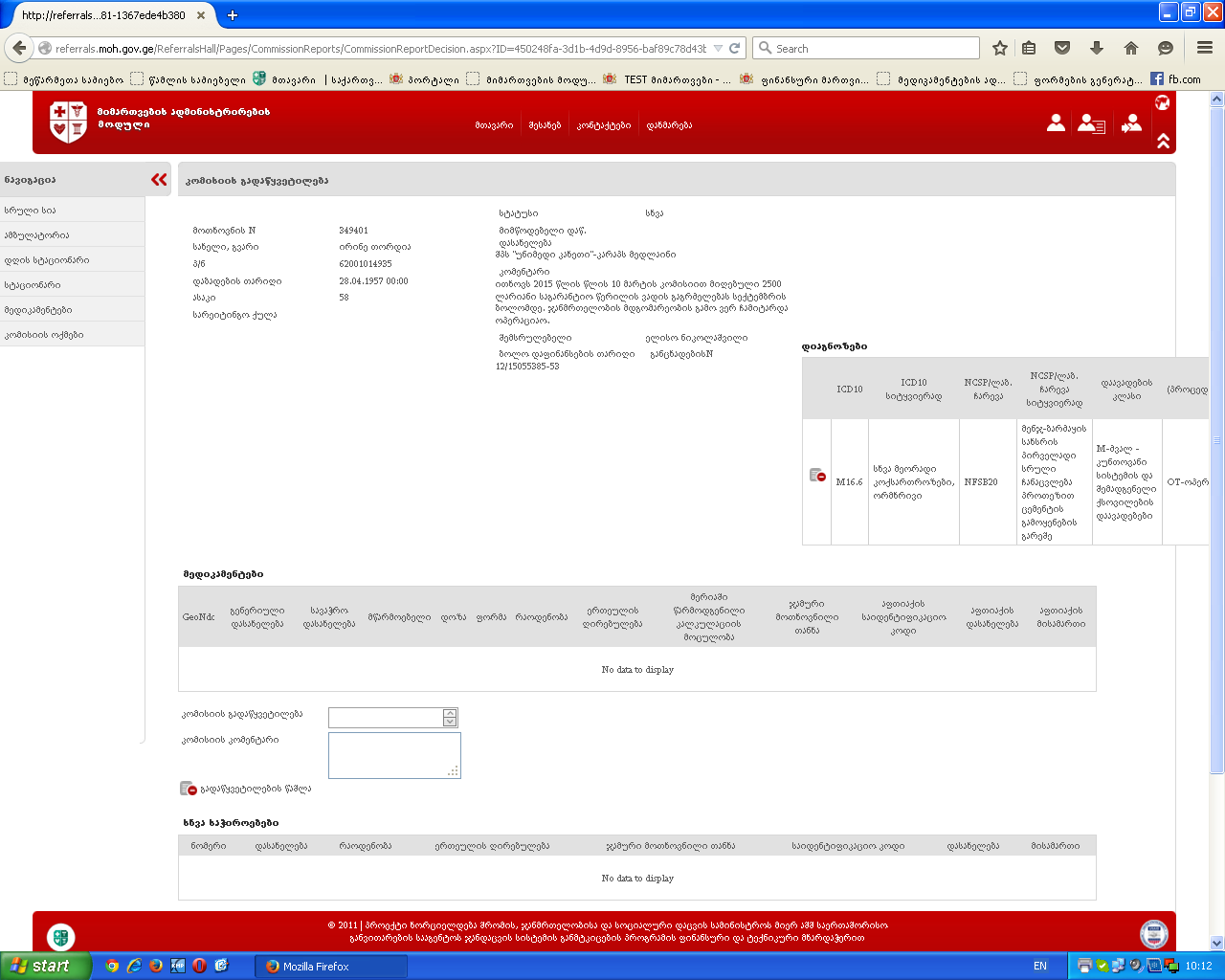Viewport: 1225px width, 980px height.
Task: Open the Firefox downloads arrow icon
Action: pos(1097,48)
